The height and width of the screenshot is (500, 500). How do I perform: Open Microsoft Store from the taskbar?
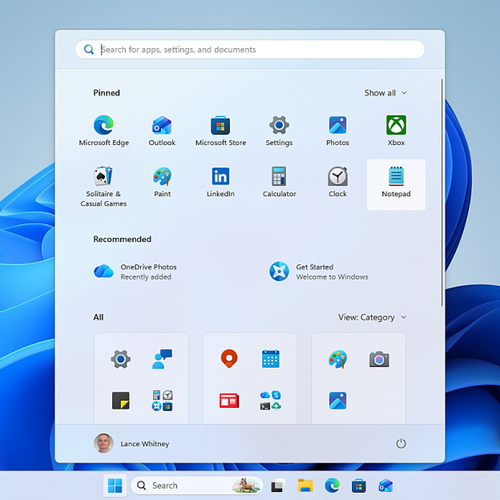(x=359, y=486)
